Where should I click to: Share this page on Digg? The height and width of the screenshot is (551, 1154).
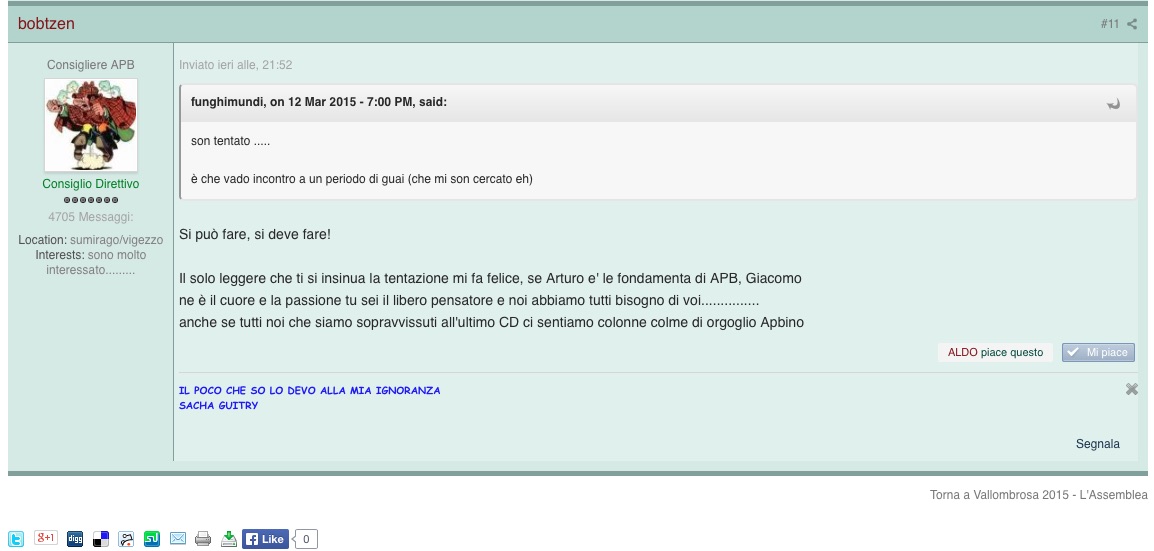click(x=75, y=539)
